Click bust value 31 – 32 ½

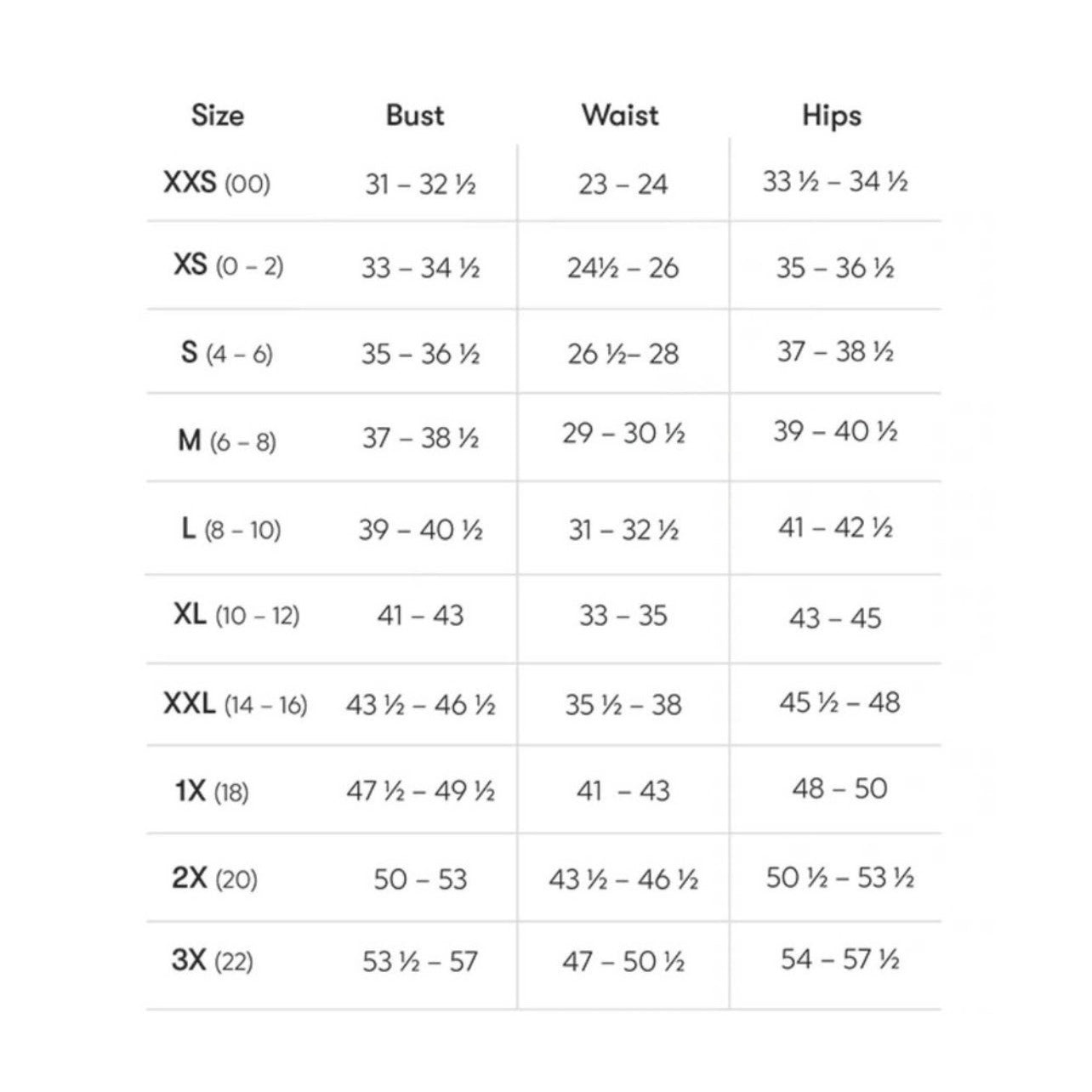click(x=420, y=184)
